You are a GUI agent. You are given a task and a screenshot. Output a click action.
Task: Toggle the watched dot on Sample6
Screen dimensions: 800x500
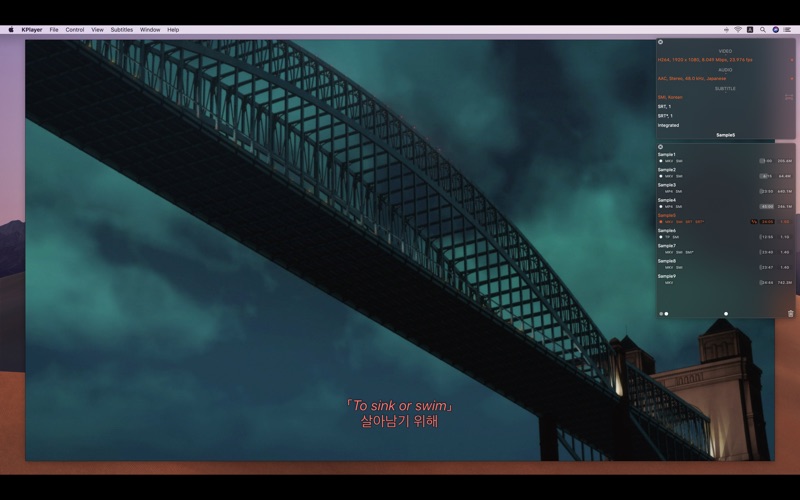point(661,237)
